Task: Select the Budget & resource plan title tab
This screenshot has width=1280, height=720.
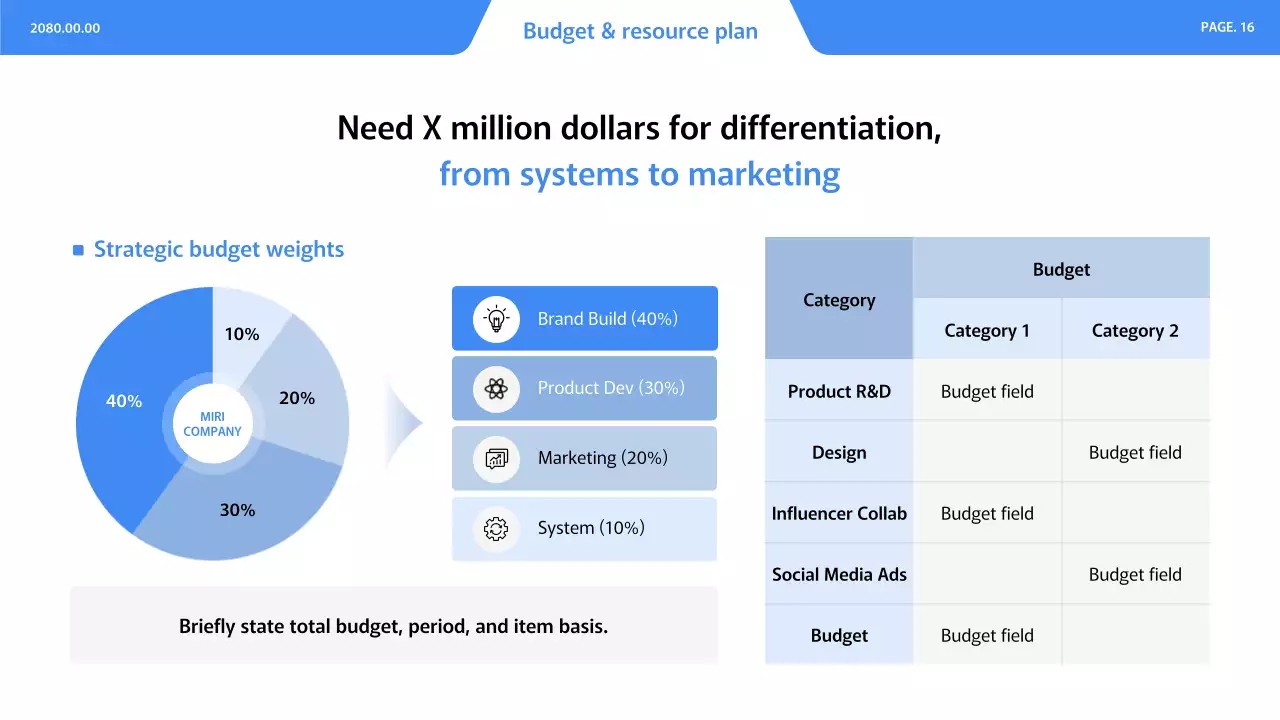Action: coord(640,31)
